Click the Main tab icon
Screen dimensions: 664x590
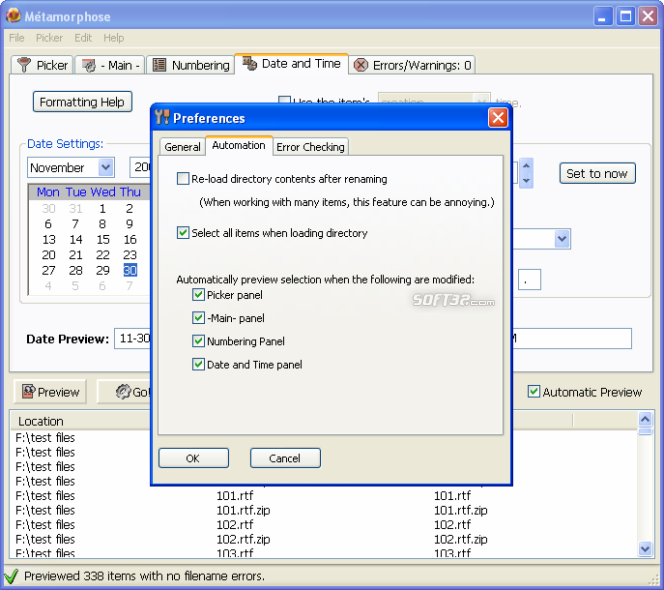89,65
